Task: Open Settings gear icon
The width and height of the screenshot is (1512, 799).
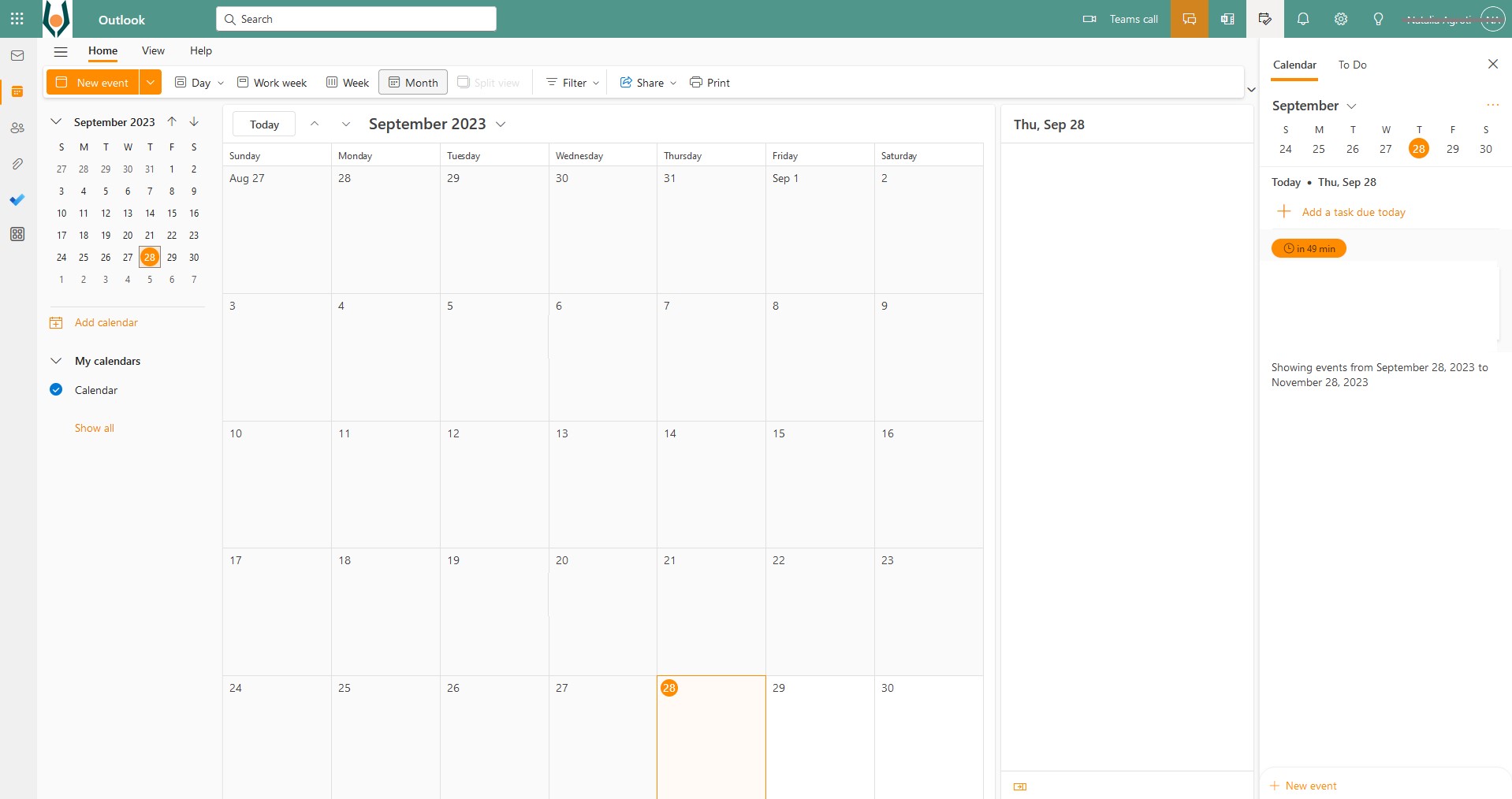Action: pyautogui.click(x=1340, y=19)
